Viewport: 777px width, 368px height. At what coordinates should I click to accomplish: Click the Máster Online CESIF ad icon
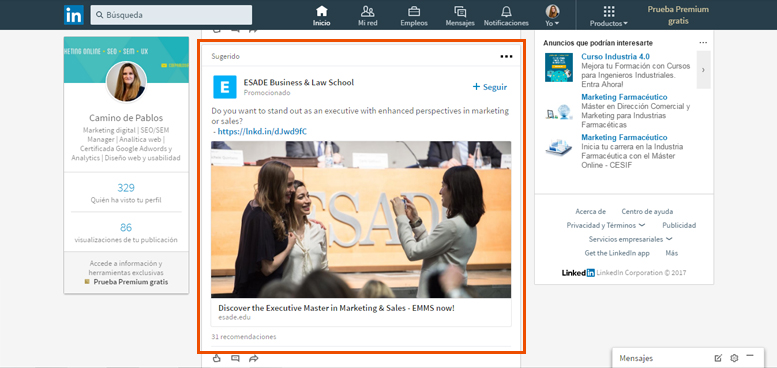pyautogui.click(x=558, y=148)
